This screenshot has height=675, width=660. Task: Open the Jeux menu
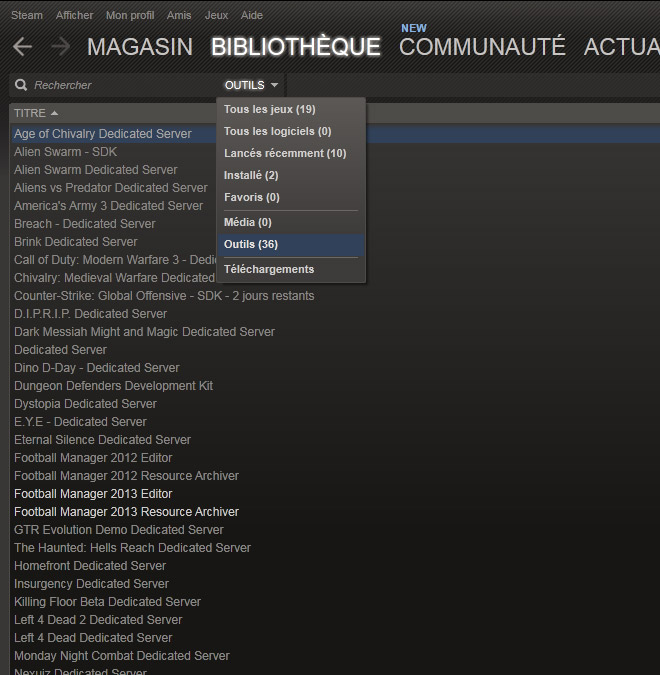(217, 15)
